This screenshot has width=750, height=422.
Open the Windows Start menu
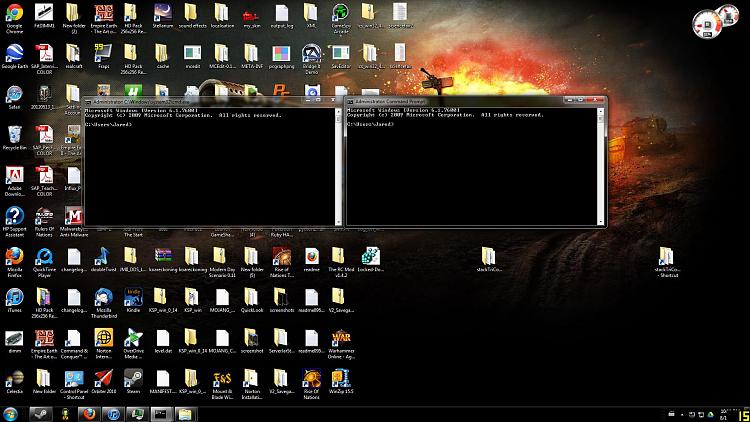[11, 414]
